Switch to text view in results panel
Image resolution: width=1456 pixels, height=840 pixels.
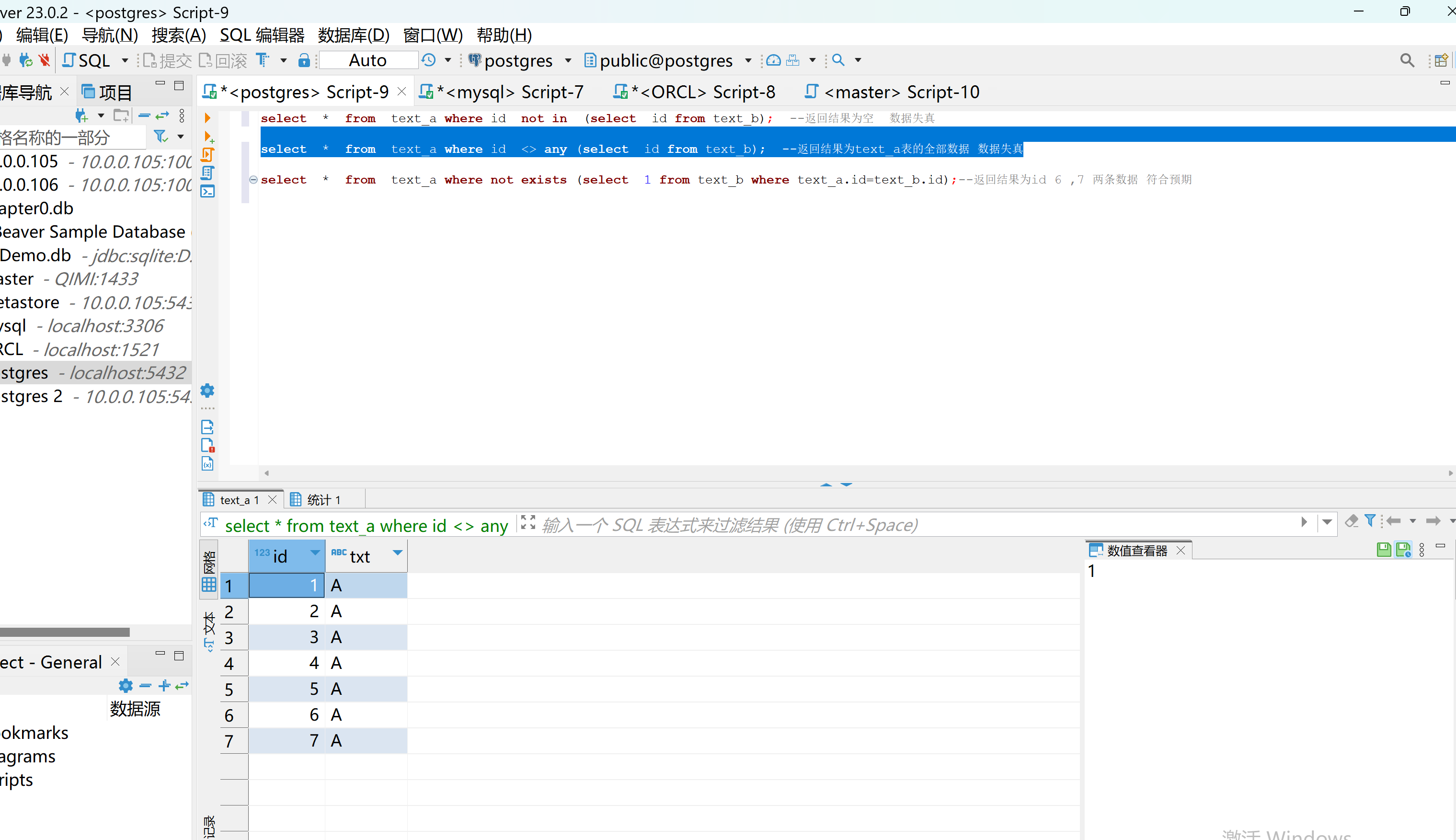(x=209, y=631)
